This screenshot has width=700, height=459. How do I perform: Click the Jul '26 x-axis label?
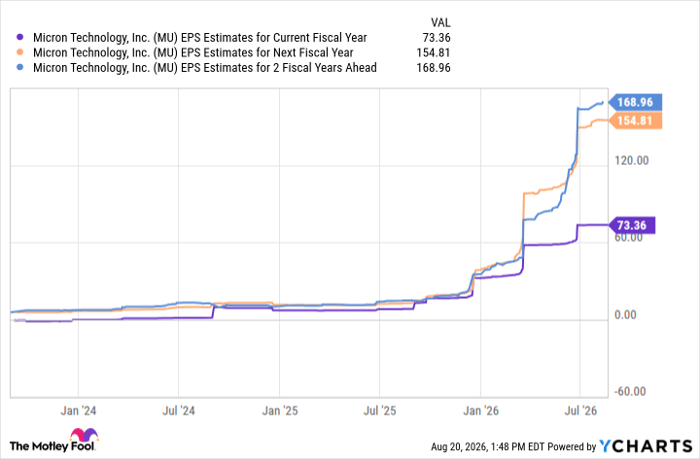click(x=580, y=411)
